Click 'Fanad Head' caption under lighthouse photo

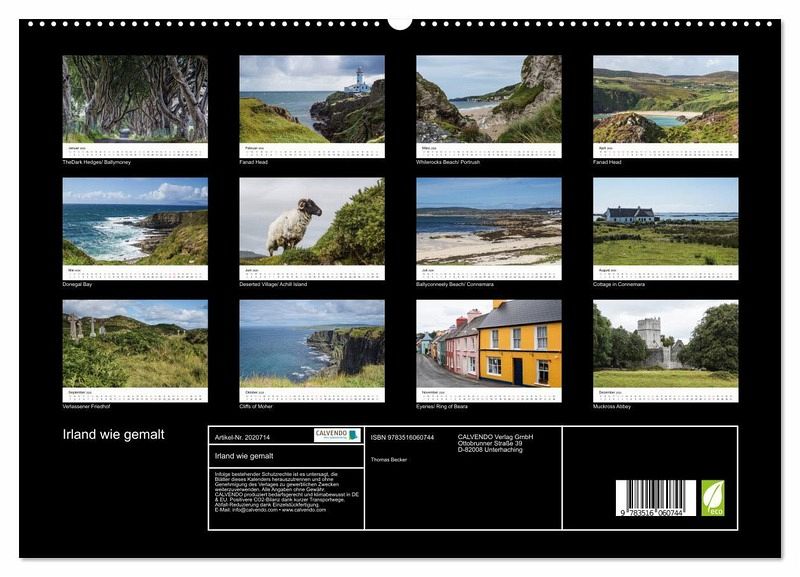[253, 162]
